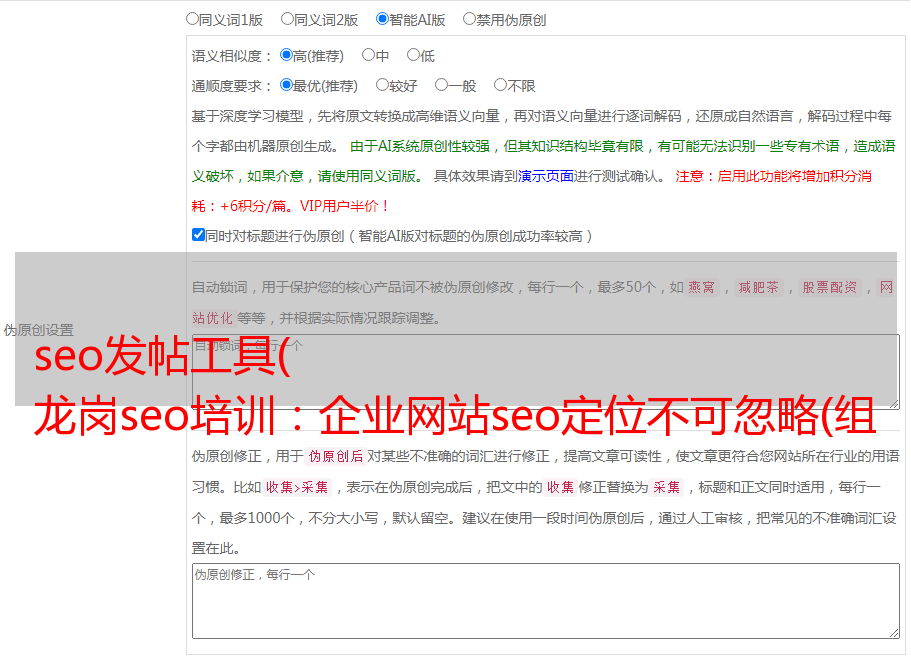Set 语义相似度 to 低
This screenshot has height=658, width=911.
(x=413, y=55)
